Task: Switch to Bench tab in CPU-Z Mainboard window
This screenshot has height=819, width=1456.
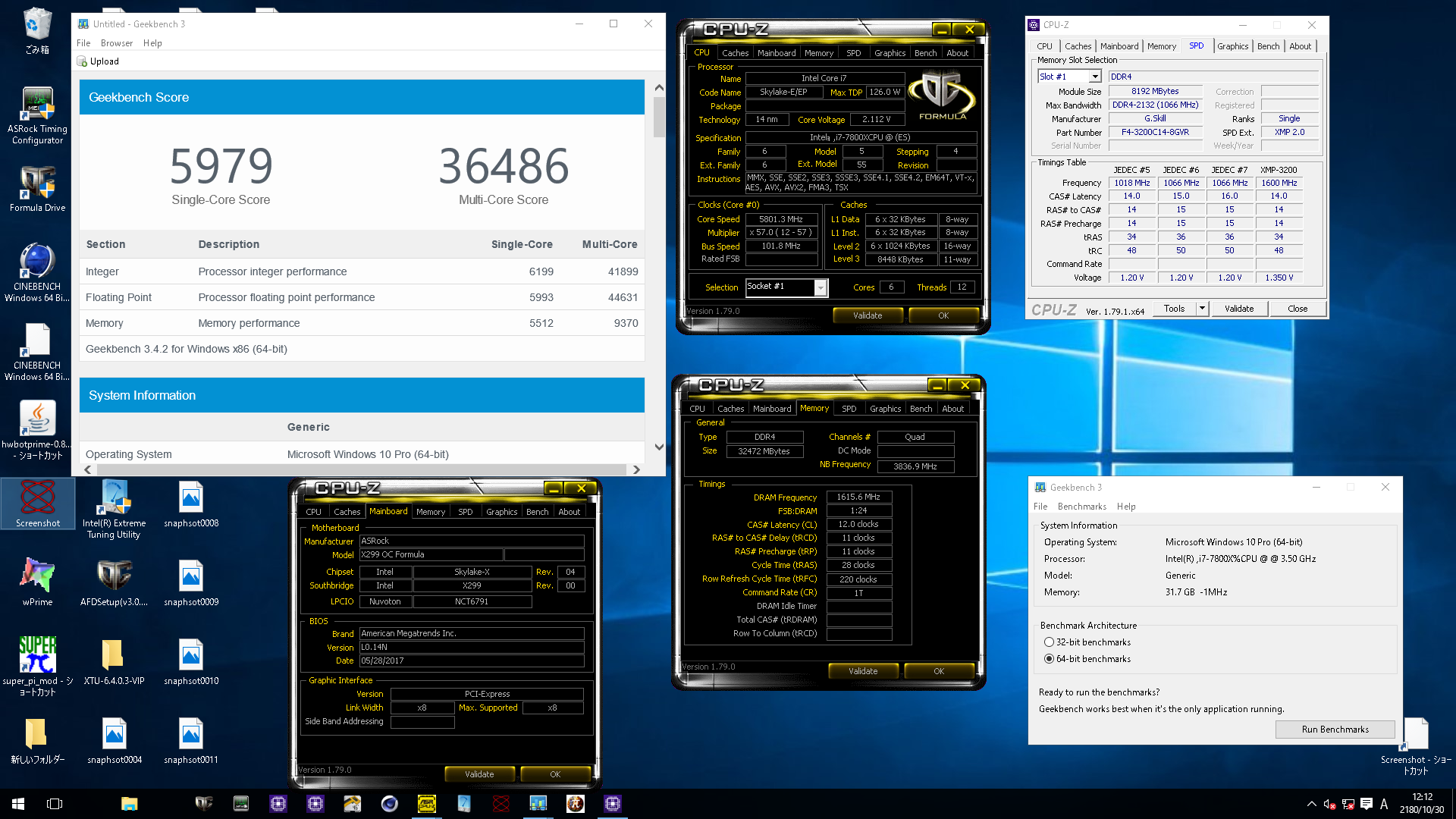Action: [537, 512]
